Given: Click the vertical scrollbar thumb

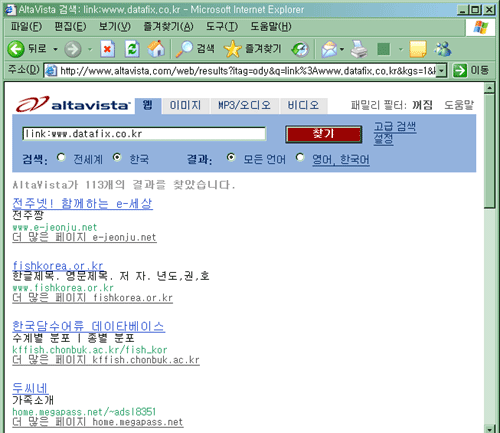Looking at the screenshot, I should coord(489,150).
